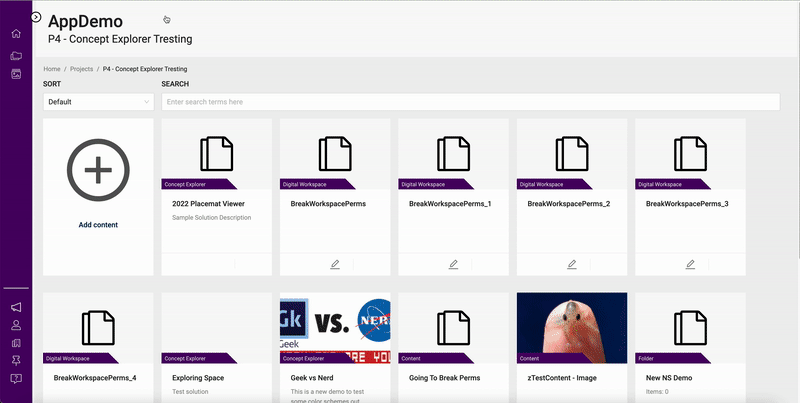
Task: Click the edit pencil on BreakWorkspacePerms_3
Action: 690,264
